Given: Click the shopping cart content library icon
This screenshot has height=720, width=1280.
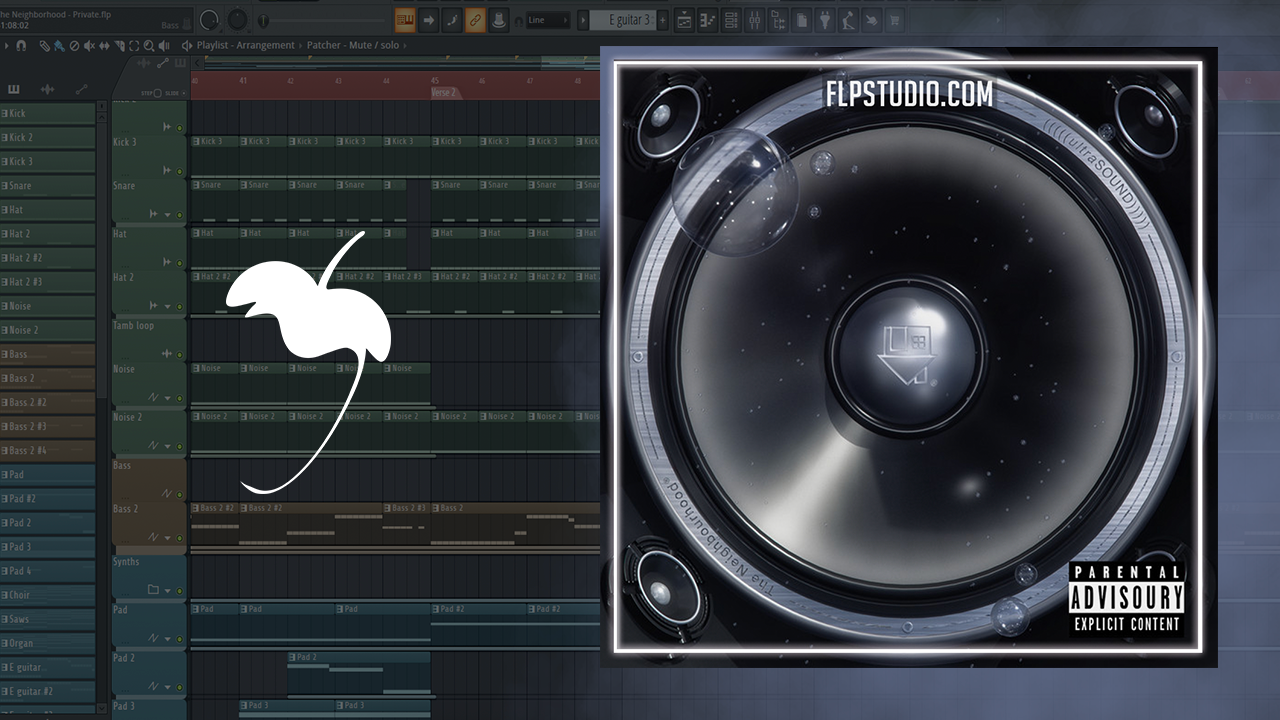Looking at the screenshot, I should 894,20.
